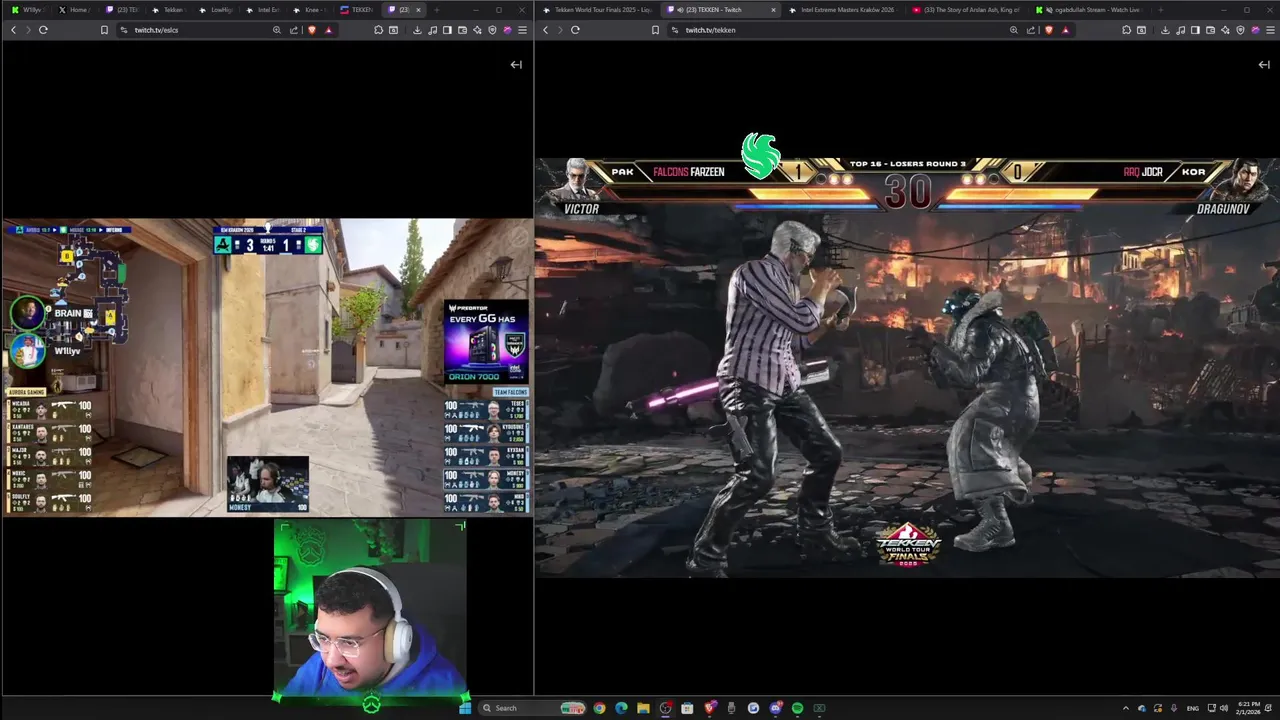
Task: Open the main menu in the eslcs window
Action: (x=522, y=30)
